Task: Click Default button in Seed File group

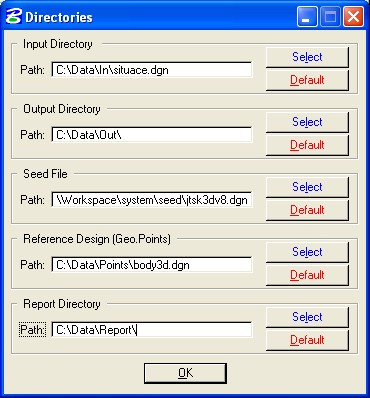Action: (x=307, y=210)
